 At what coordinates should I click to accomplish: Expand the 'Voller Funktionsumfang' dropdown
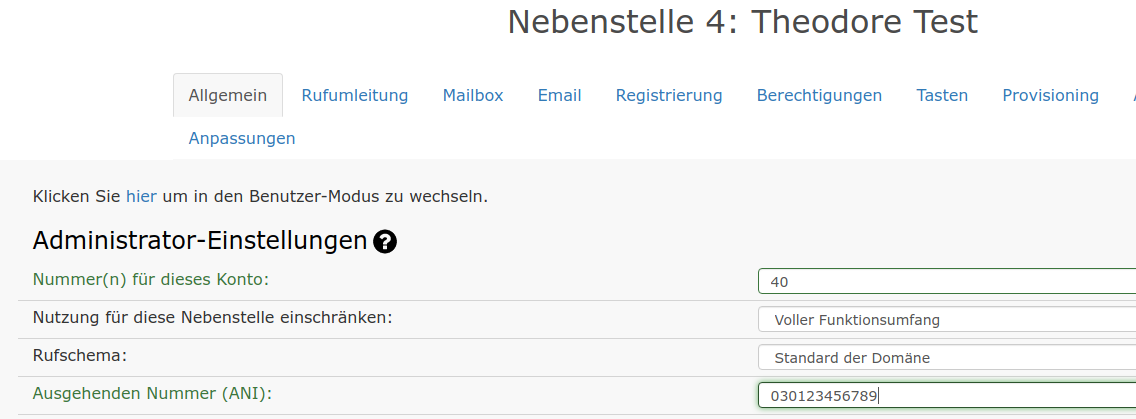[946, 320]
